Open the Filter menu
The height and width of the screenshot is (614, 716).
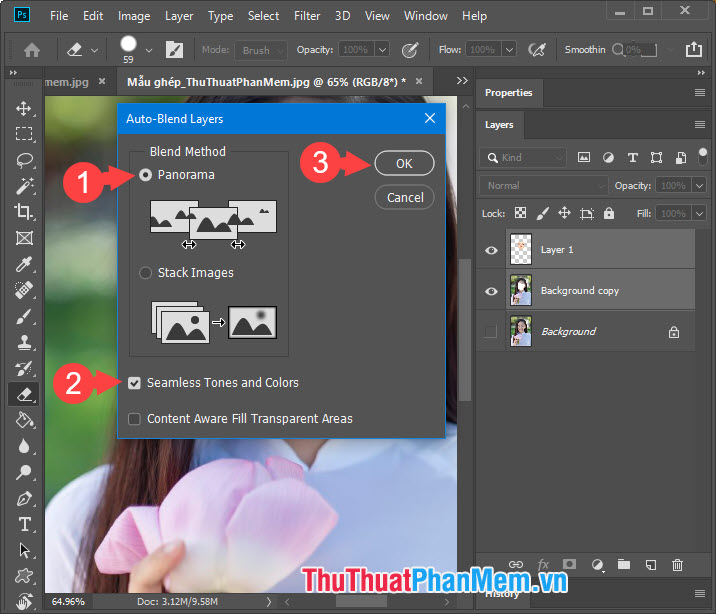307,16
